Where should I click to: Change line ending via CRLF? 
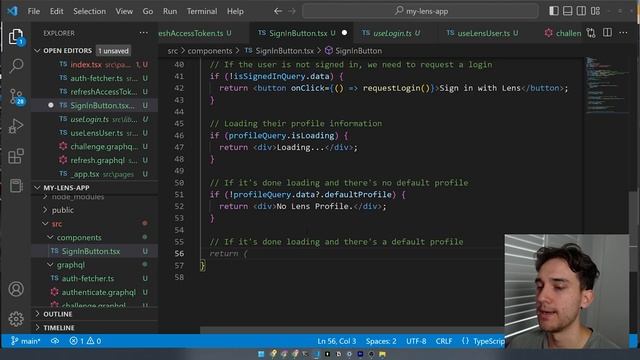444,341
